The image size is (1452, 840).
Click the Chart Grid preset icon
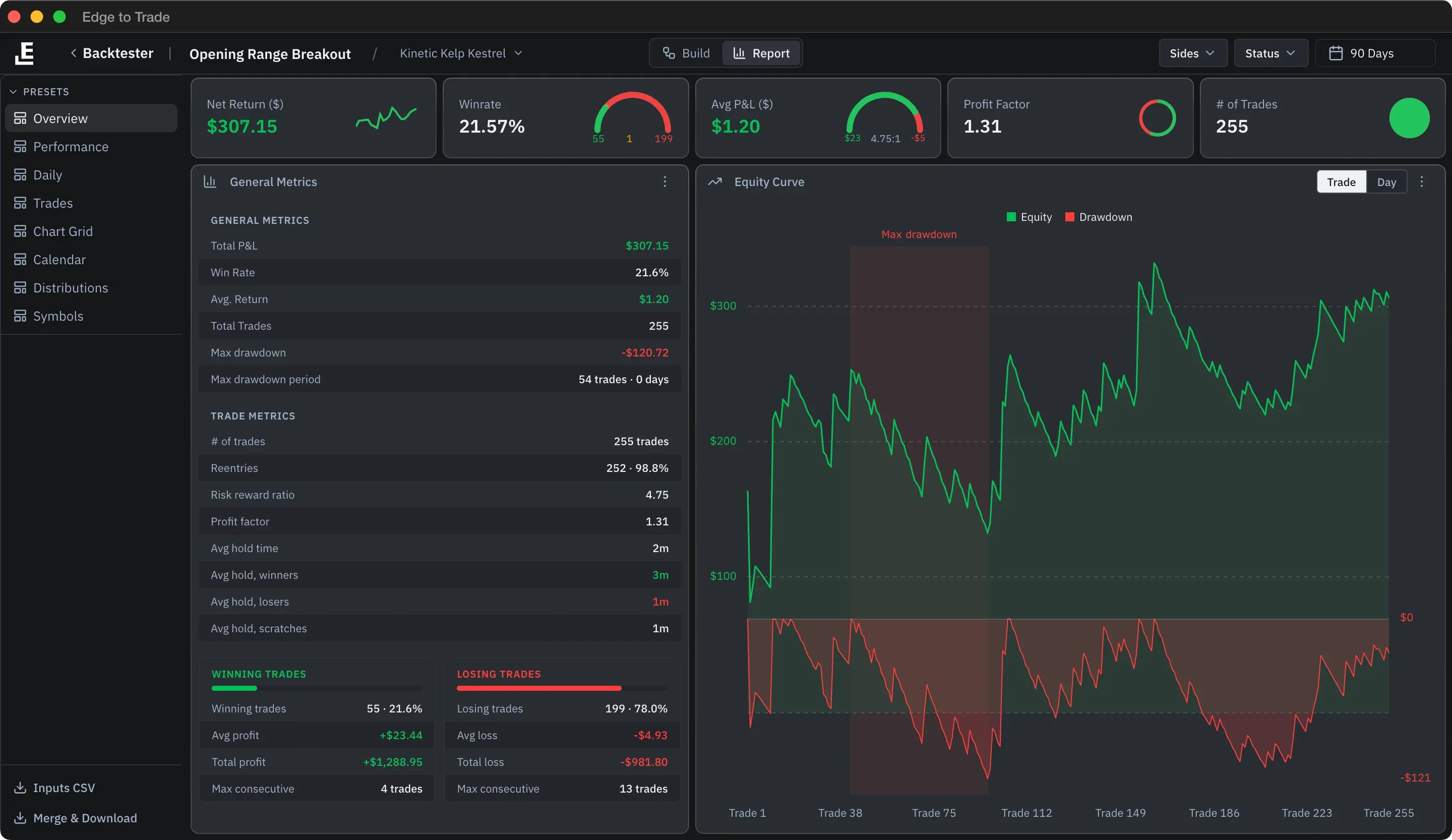pos(20,231)
